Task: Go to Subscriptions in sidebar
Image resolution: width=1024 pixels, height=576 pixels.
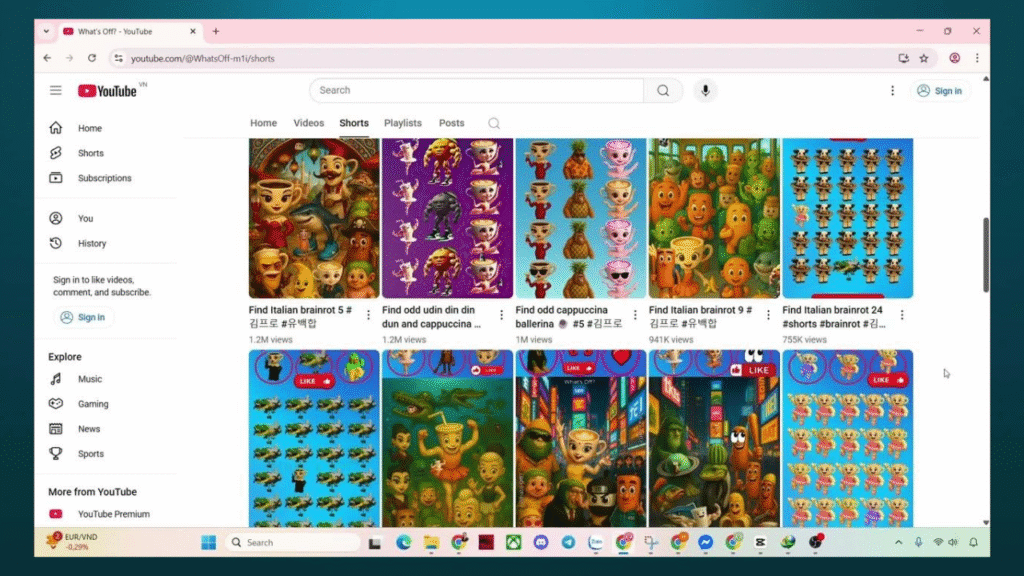Action: [104, 178]
